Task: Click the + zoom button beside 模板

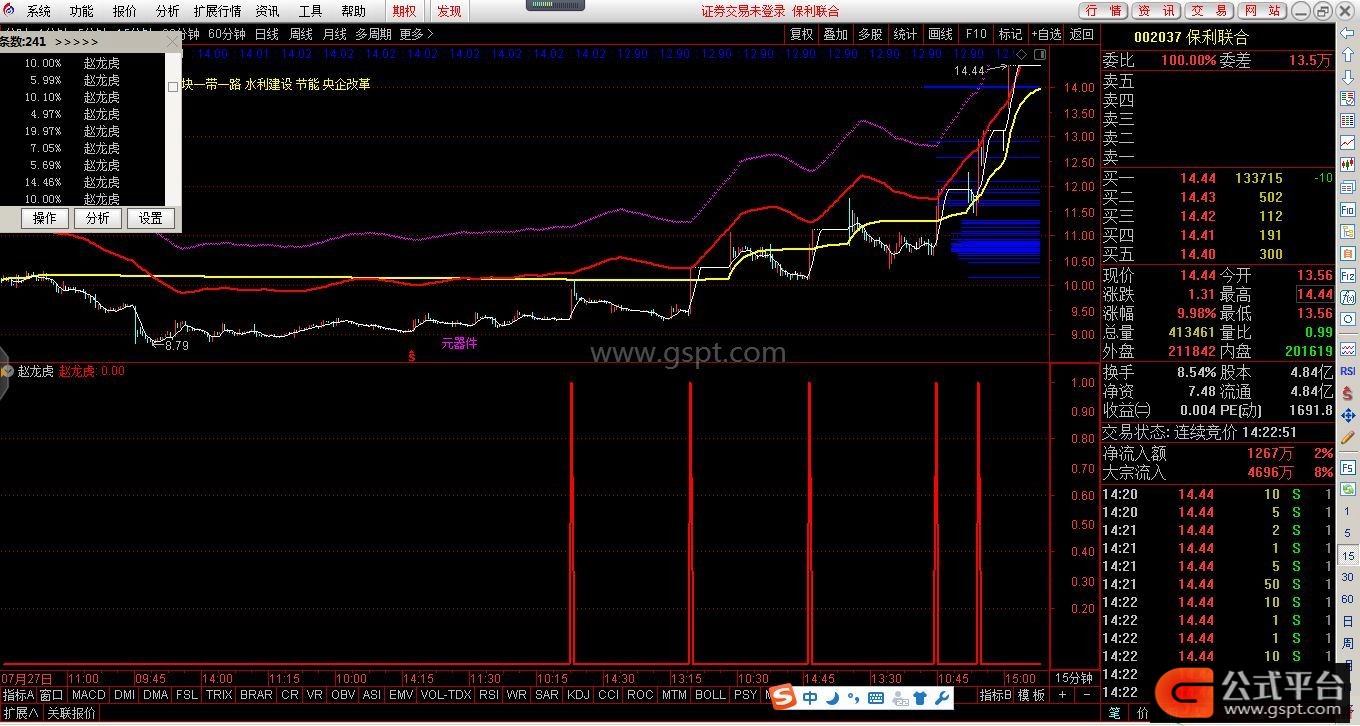Action: (1062, 694)
